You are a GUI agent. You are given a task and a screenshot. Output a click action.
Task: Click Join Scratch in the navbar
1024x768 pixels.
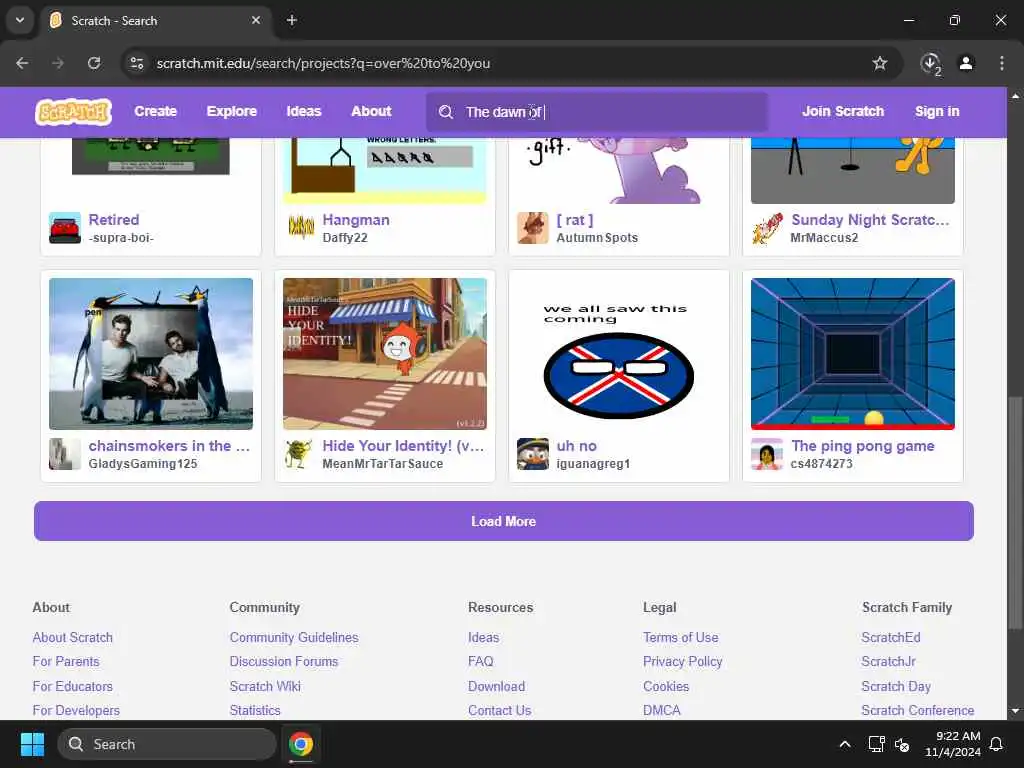click(x=843, y=112)
